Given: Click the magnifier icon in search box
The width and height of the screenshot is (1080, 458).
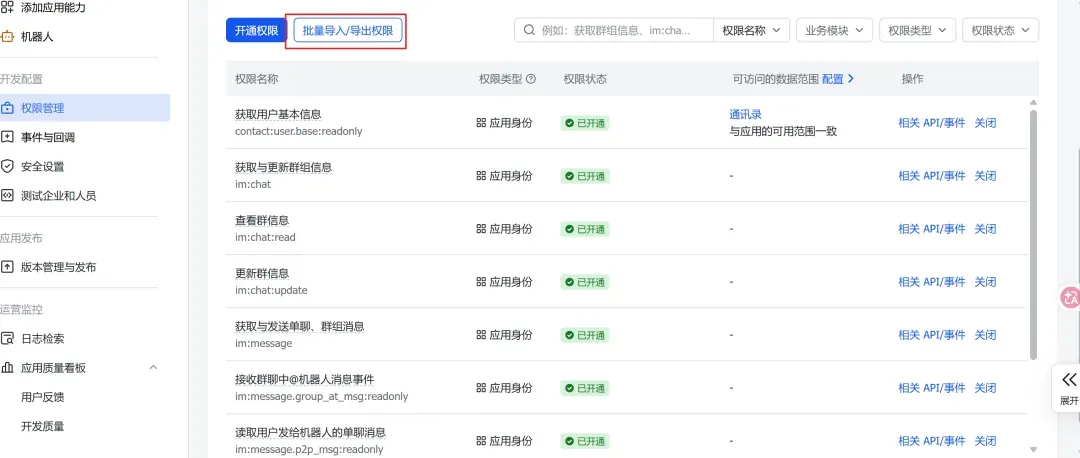Looking at the screenshot, I should (x=529, y=30).
